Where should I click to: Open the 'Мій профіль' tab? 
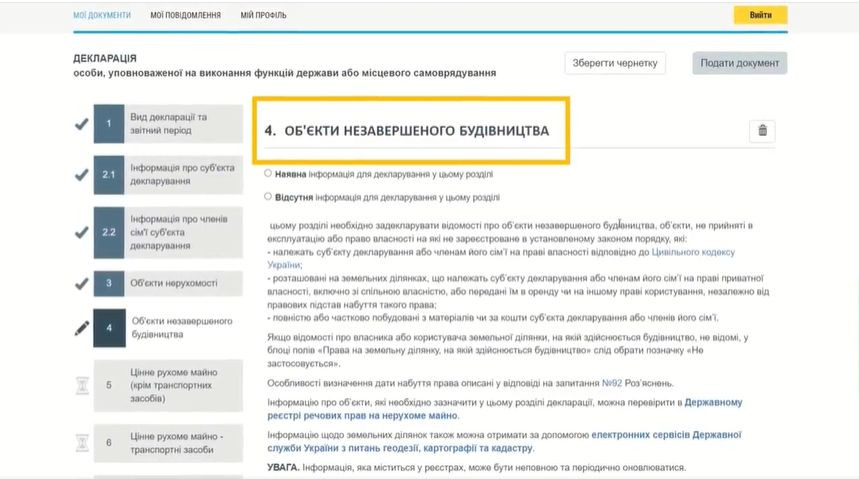(264, 15)
